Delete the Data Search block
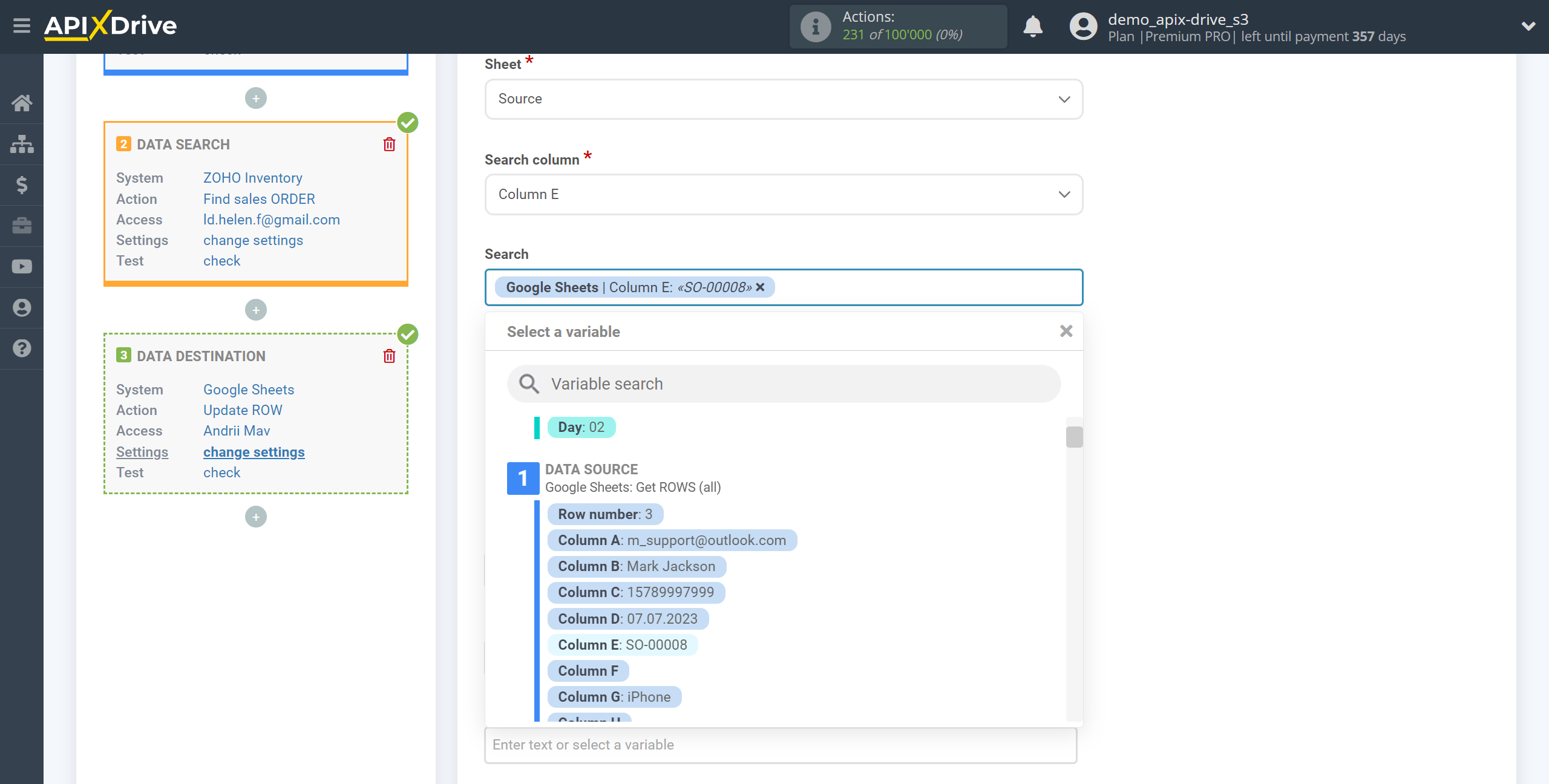 389,145
